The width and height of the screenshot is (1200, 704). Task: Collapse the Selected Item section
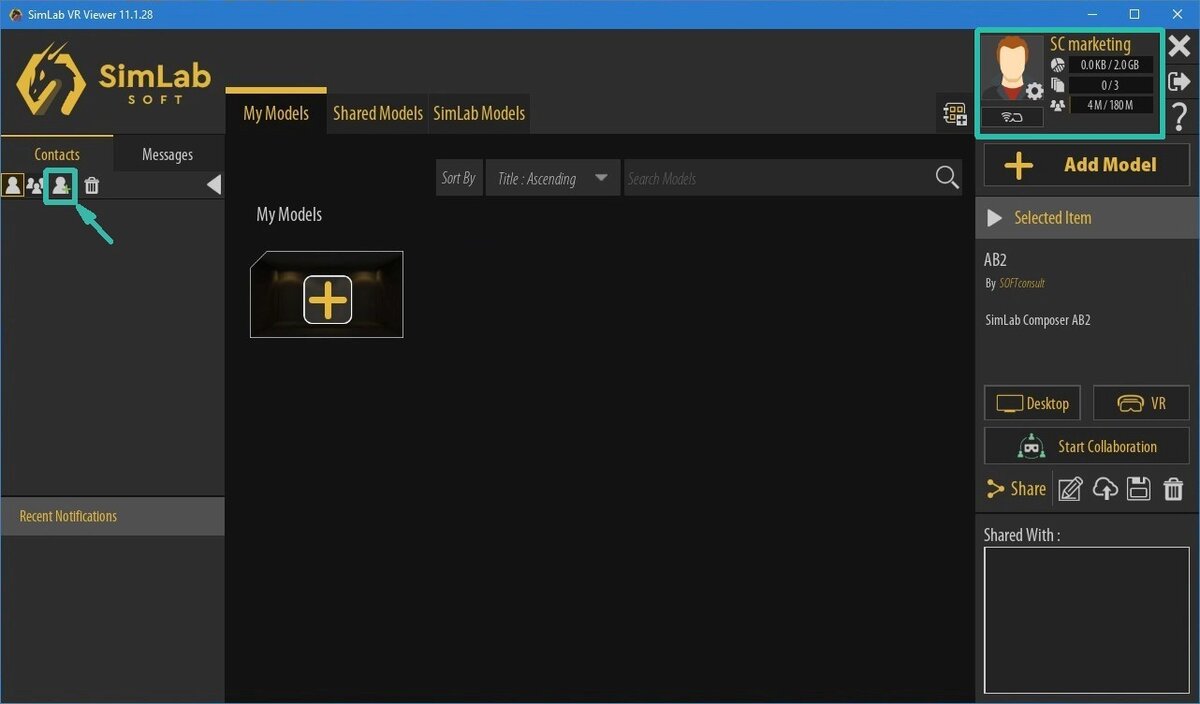pyautogui.click(x=995, y=218)
